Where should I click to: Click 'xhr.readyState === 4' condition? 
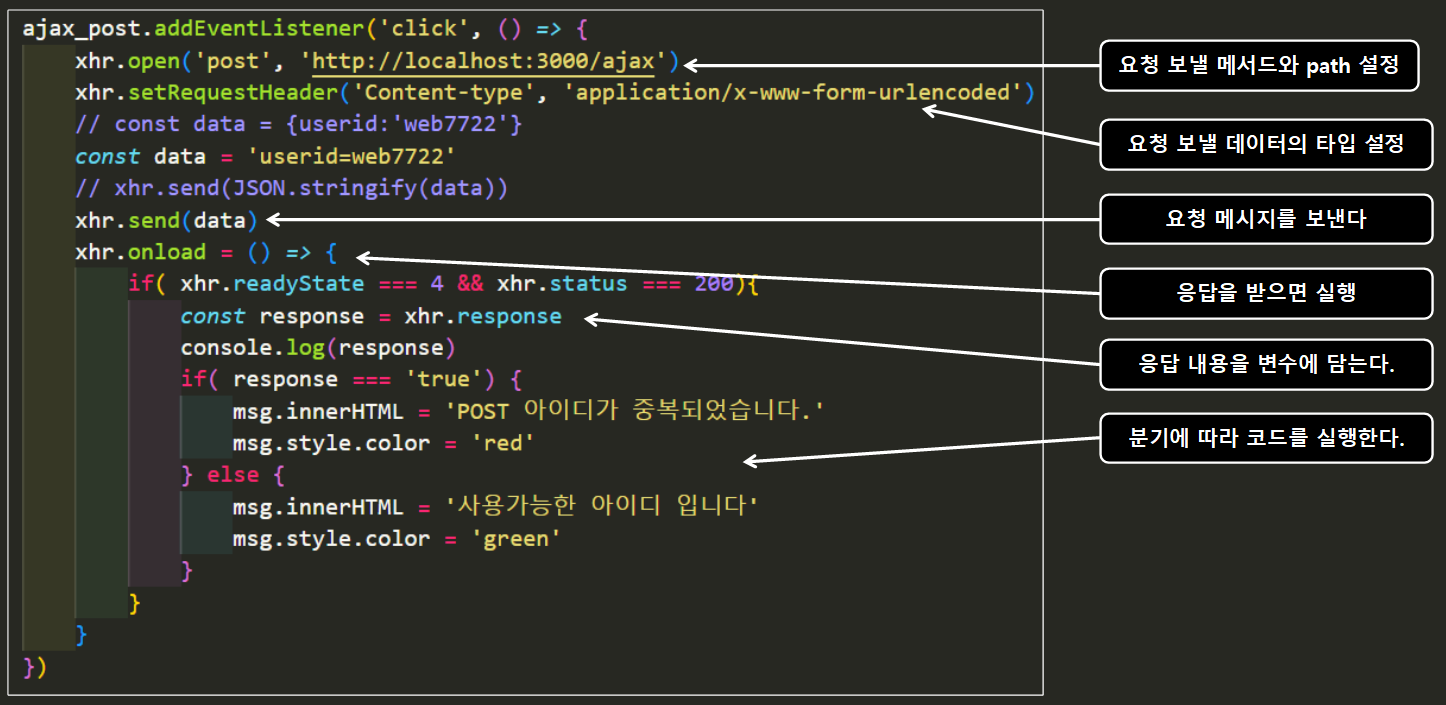click(x=312, y=284)
